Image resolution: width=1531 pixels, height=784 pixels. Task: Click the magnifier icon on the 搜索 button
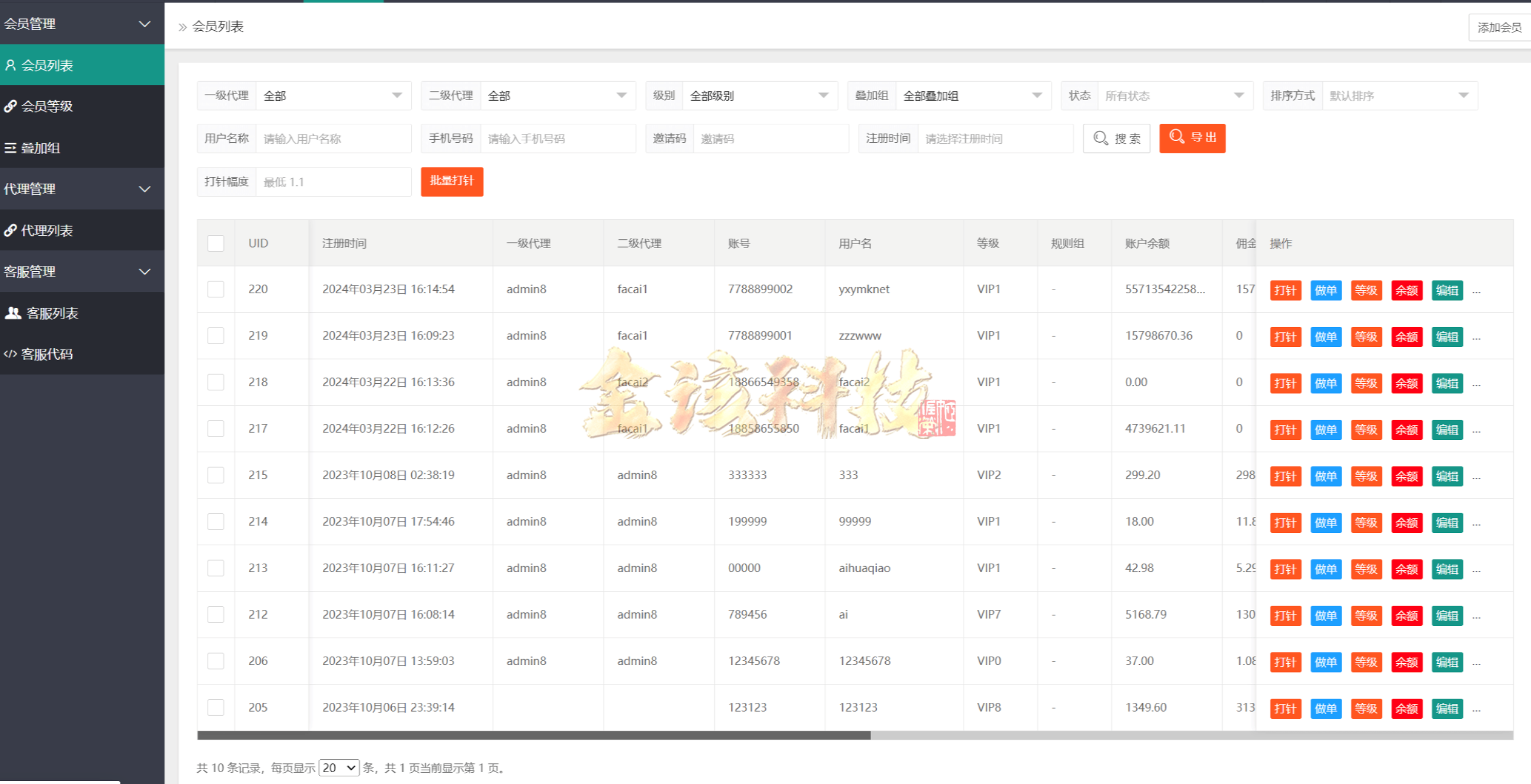tap(1100, 138)
